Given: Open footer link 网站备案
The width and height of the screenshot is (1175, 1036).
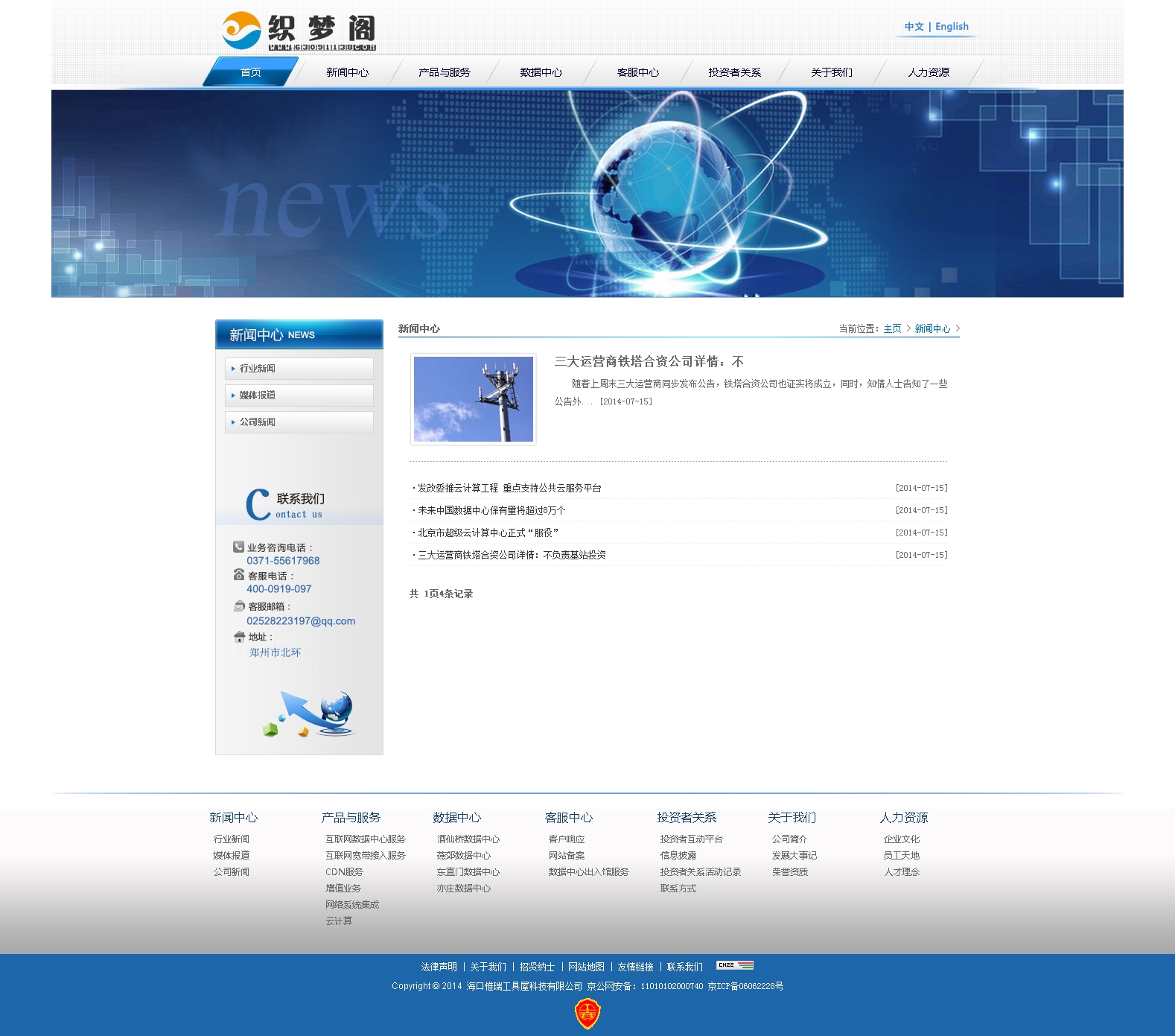Looking at the screenshot, I should [x=567, y=856].
